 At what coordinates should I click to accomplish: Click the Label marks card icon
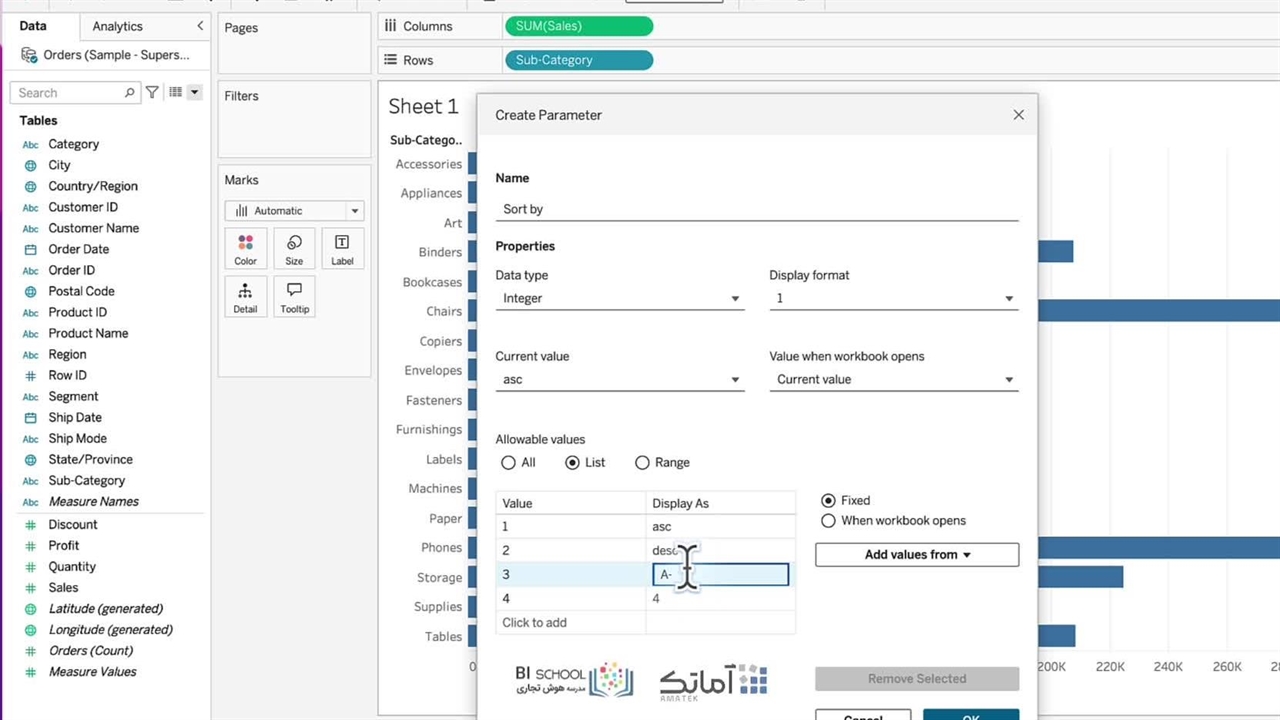pos(342,249)
